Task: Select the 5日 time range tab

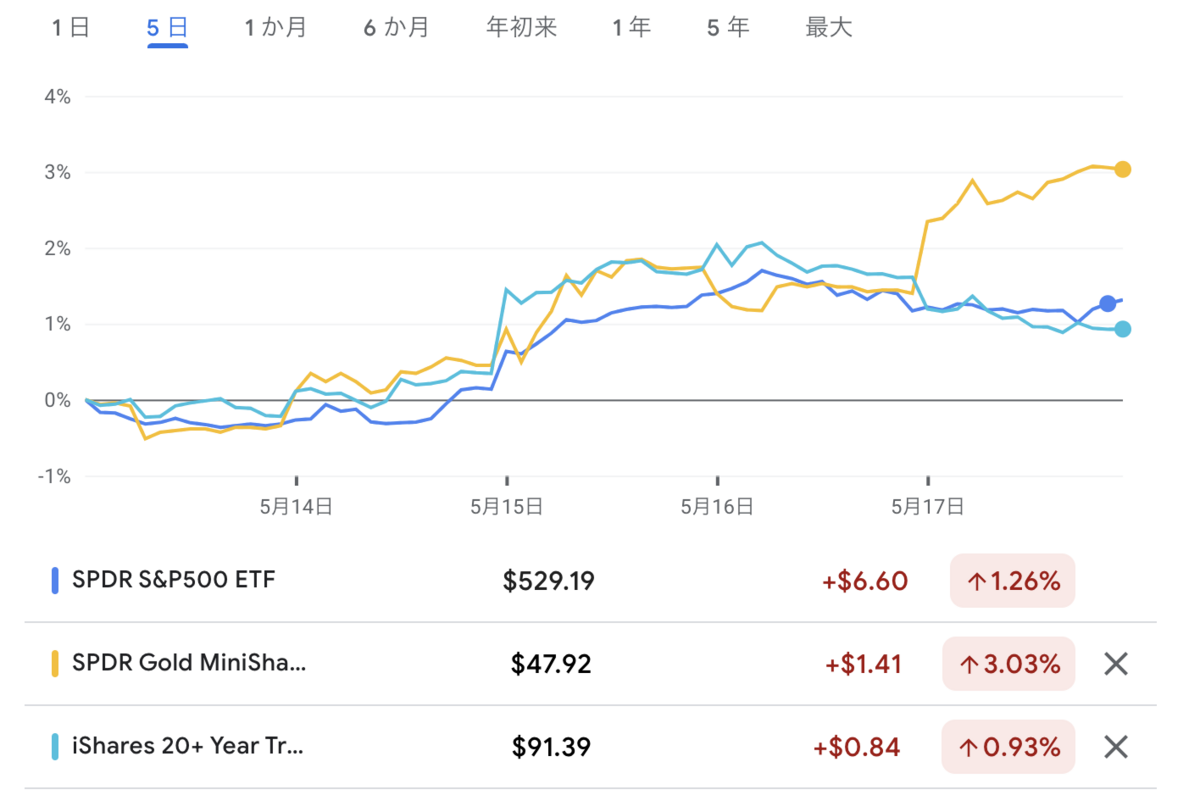Action: pyautogui.click(x=168, y=28)
